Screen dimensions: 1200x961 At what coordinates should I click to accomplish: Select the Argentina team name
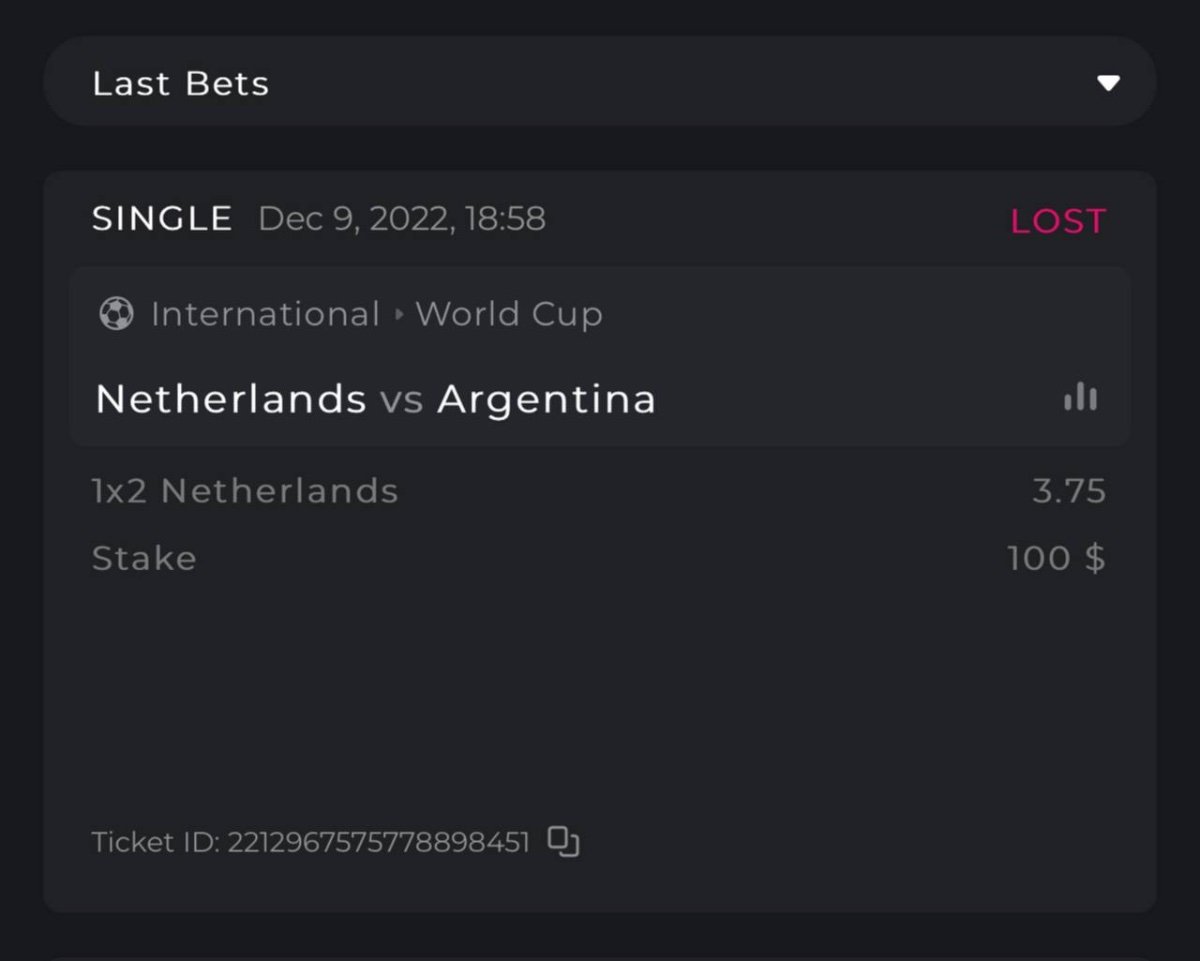click(546, 399)
